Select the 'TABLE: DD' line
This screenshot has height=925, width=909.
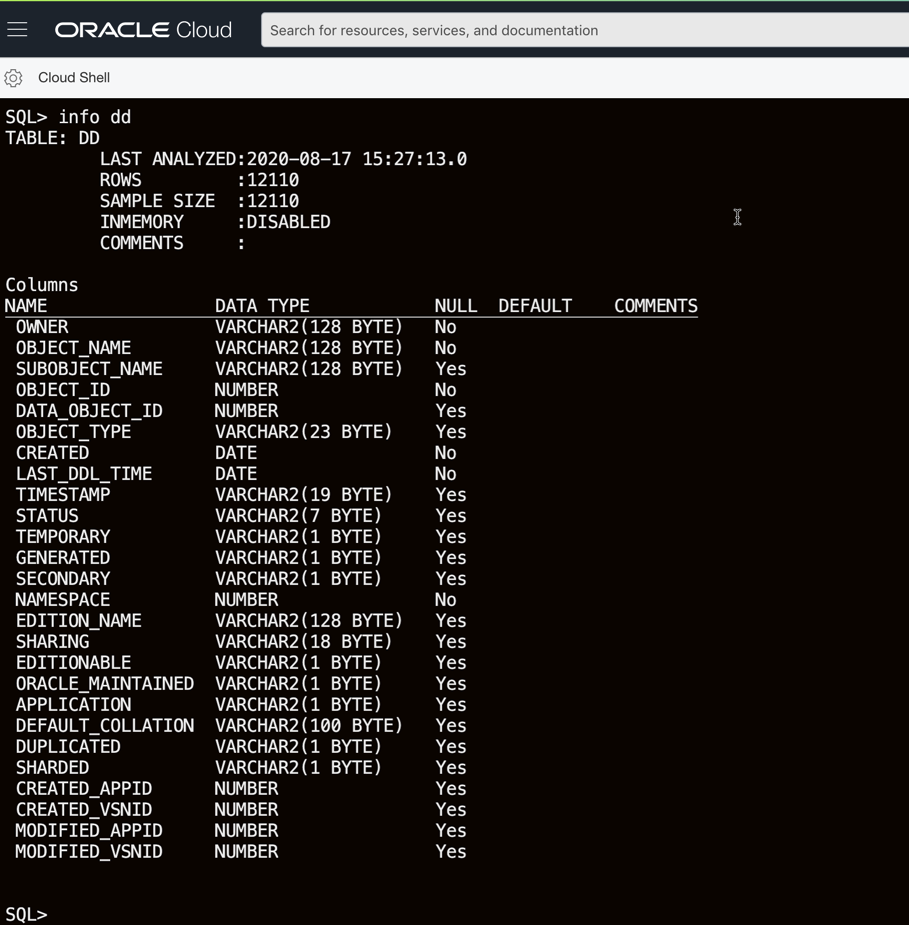click(52, 138)
